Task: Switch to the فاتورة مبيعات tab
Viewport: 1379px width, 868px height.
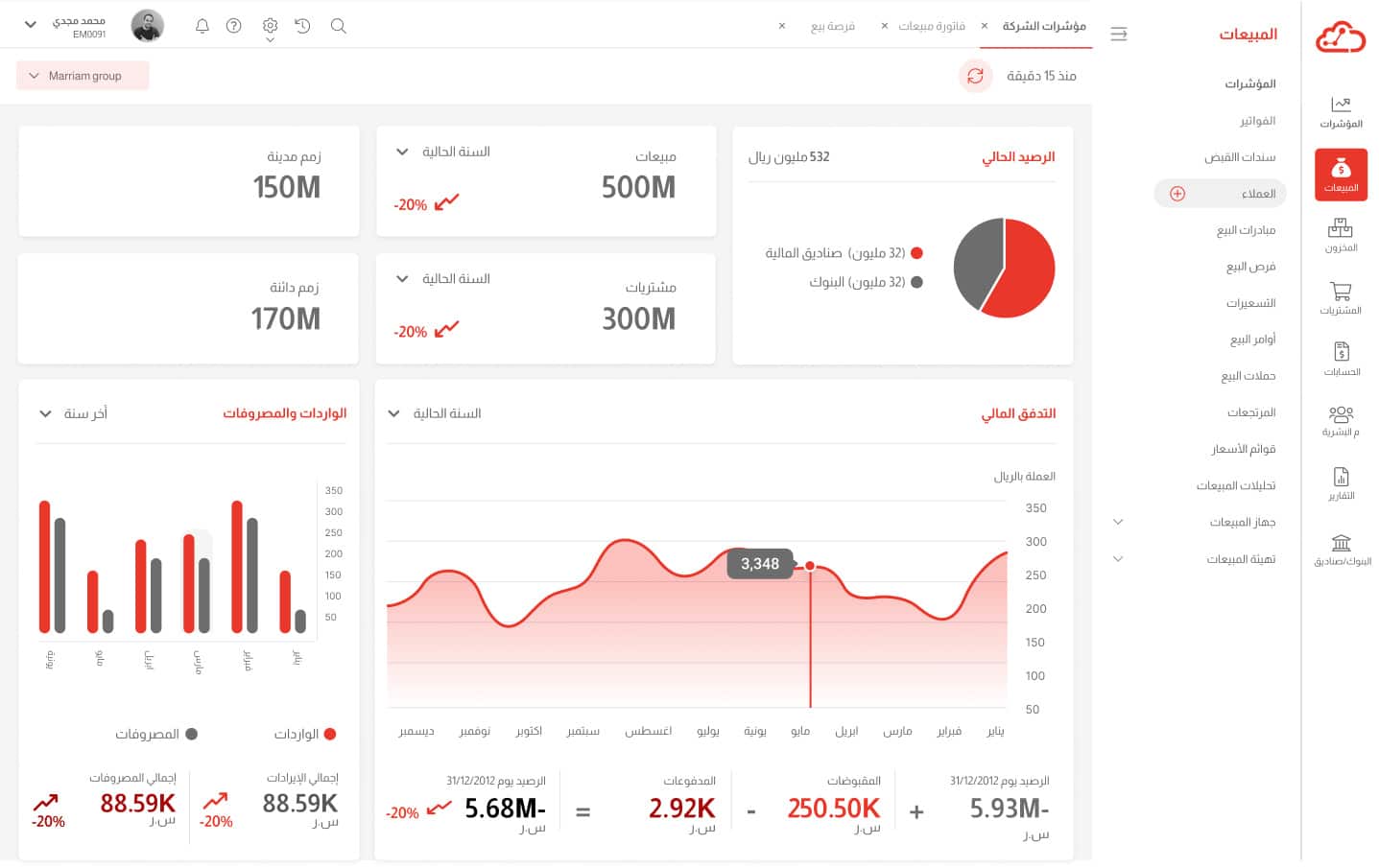Action: pos(931,26)
